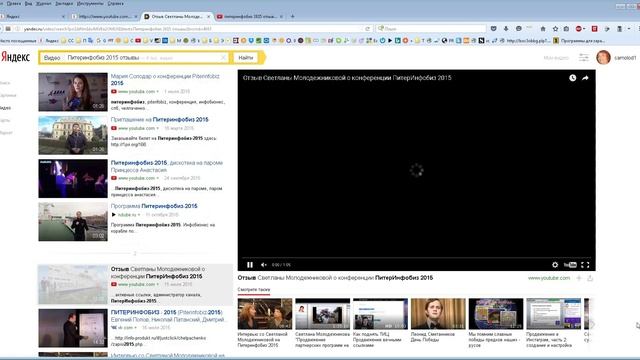Open bookmarks list toolbar icon
The image size is (640, 360).
coord(566,29)
